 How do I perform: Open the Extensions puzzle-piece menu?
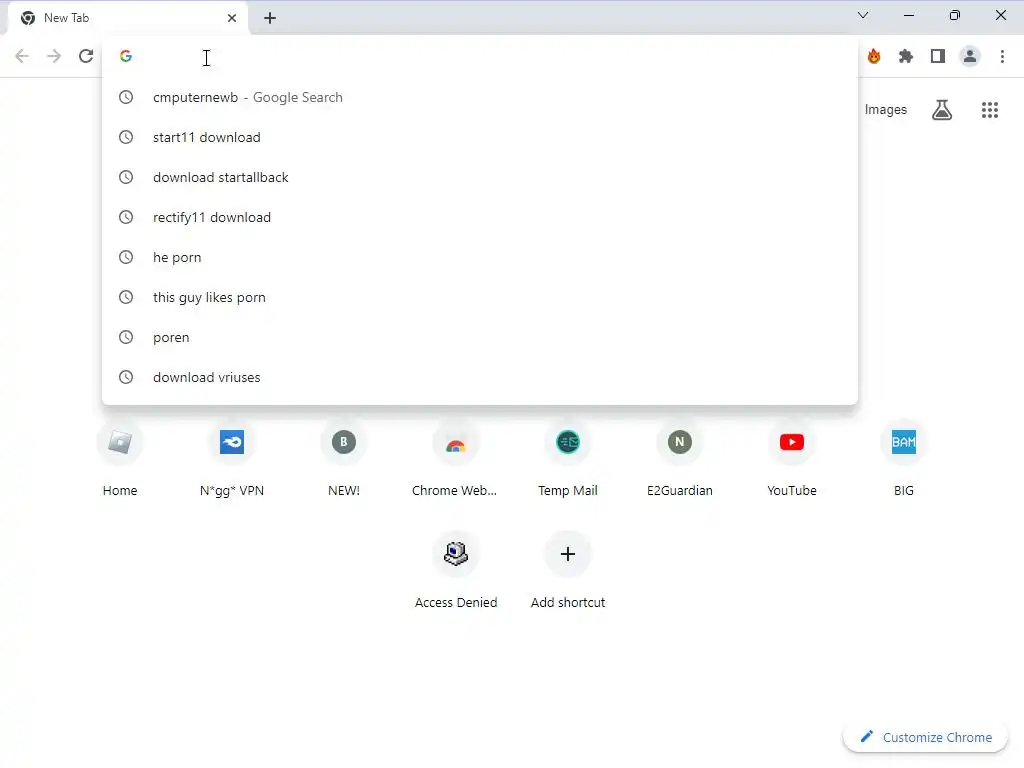(x=906, y=56)
